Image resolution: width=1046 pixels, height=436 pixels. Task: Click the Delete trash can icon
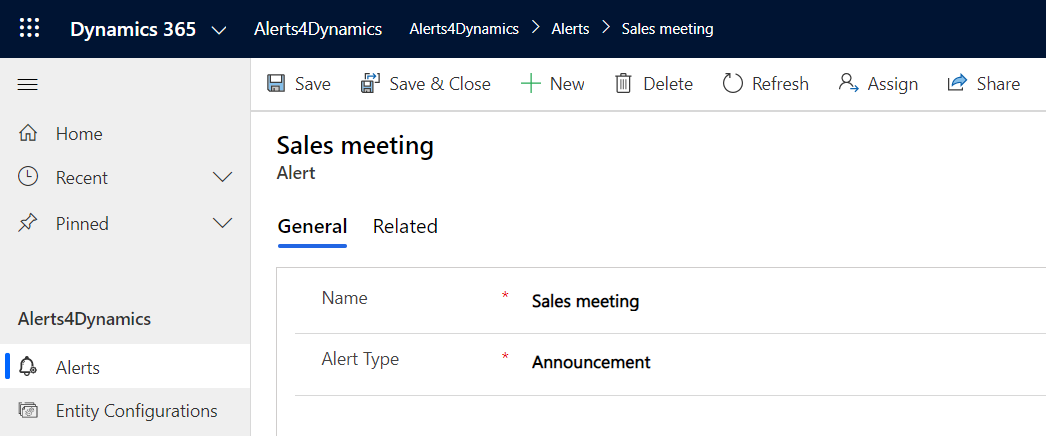tap(623, 84)
